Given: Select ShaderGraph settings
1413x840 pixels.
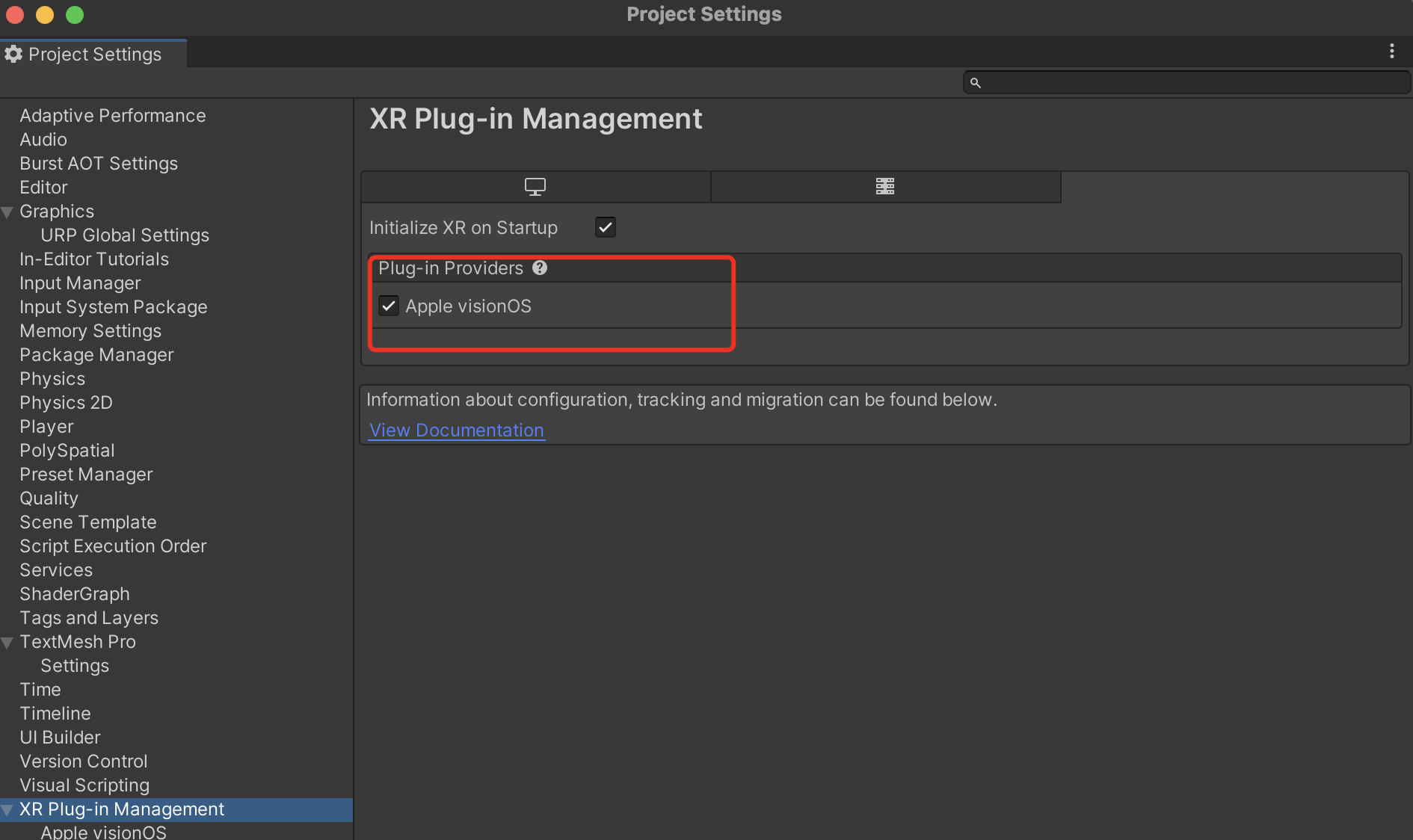Looking at the screenshot, I should (x=75, y=594).
